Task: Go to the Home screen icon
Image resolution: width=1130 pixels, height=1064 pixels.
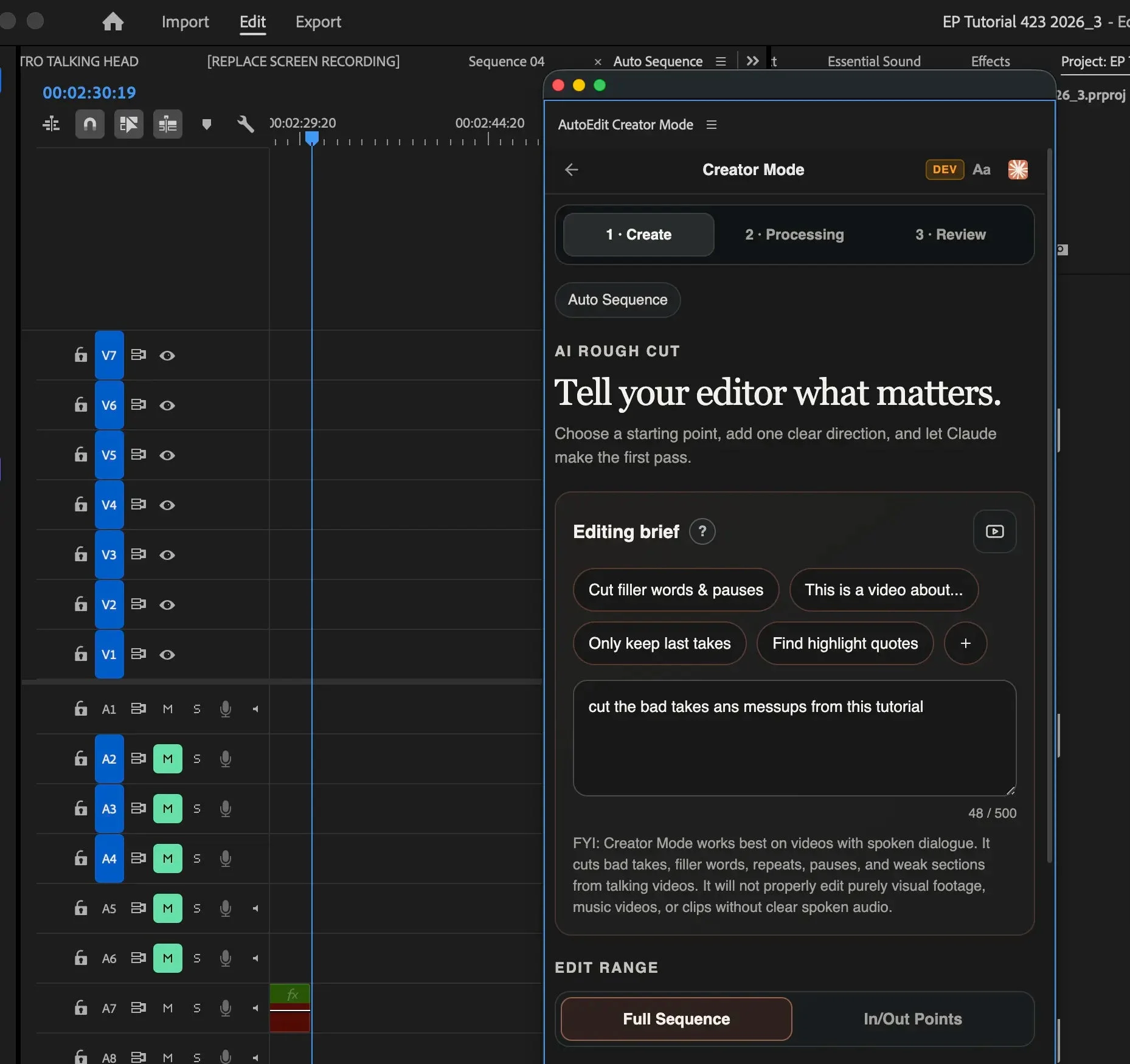Action: click(113, 22)
